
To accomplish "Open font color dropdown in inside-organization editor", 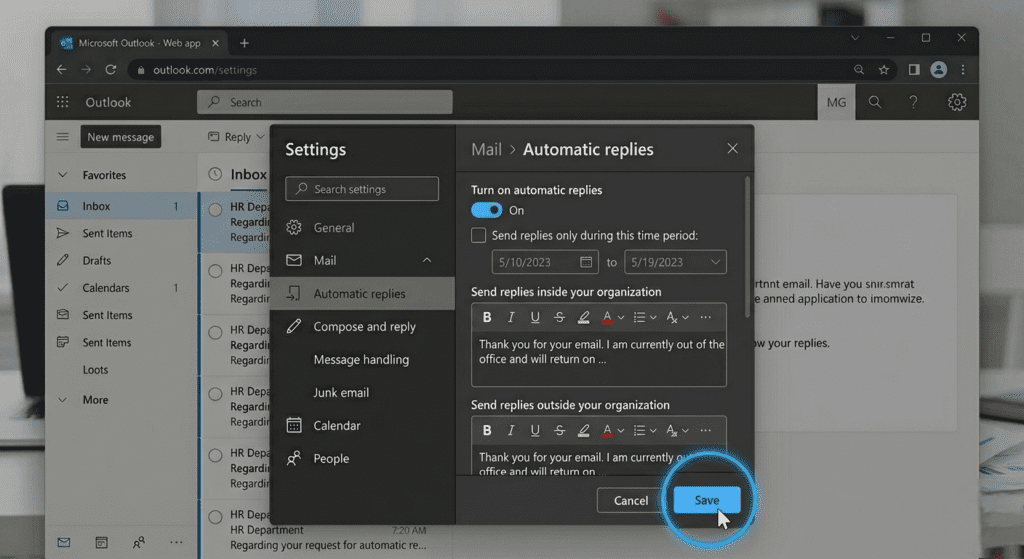I will [x=621, y=317].
